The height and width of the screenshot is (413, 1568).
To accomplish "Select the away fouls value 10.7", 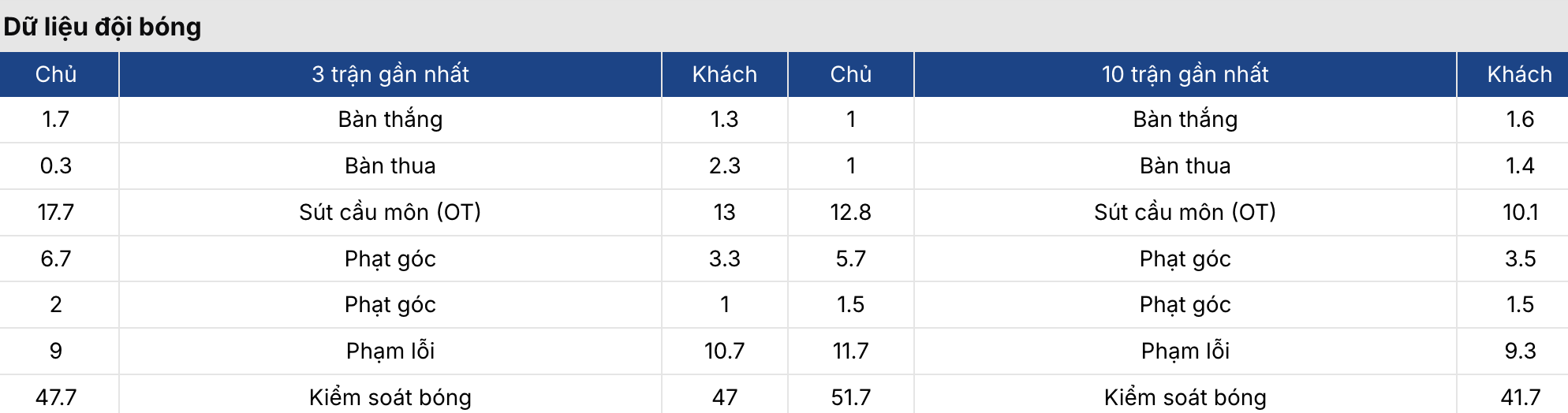I will click(724, 351).
